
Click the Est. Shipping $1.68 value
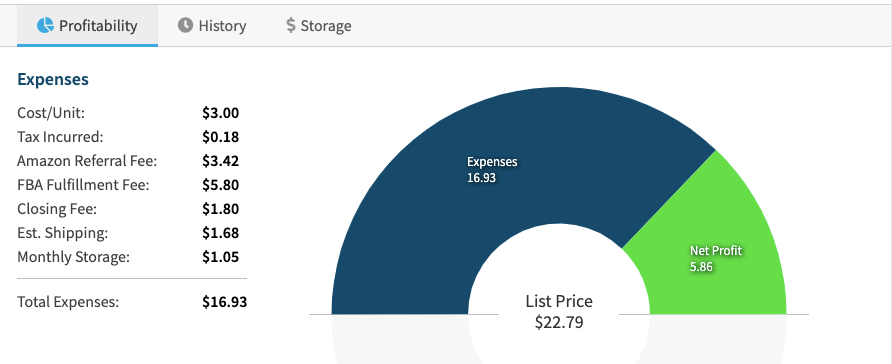221,233
